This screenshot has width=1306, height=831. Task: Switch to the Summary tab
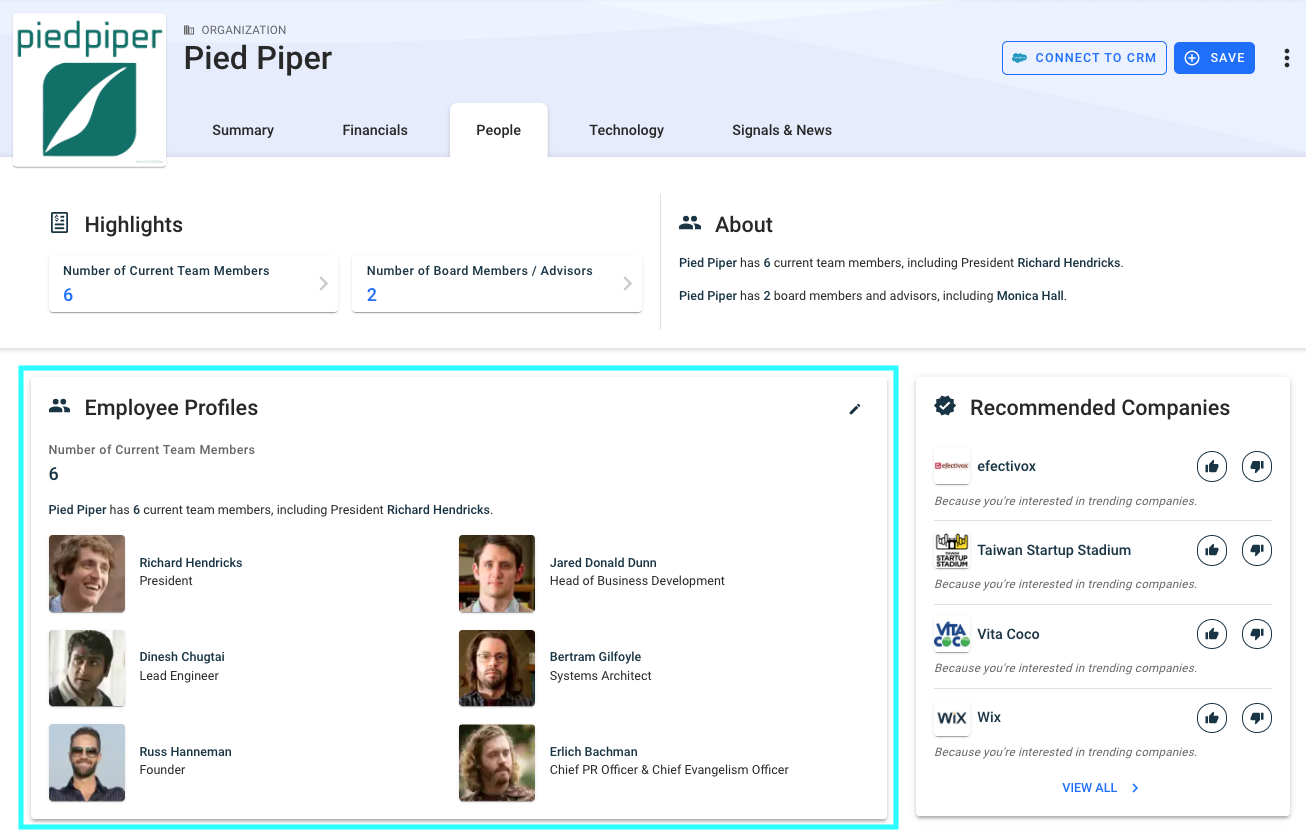243,130
